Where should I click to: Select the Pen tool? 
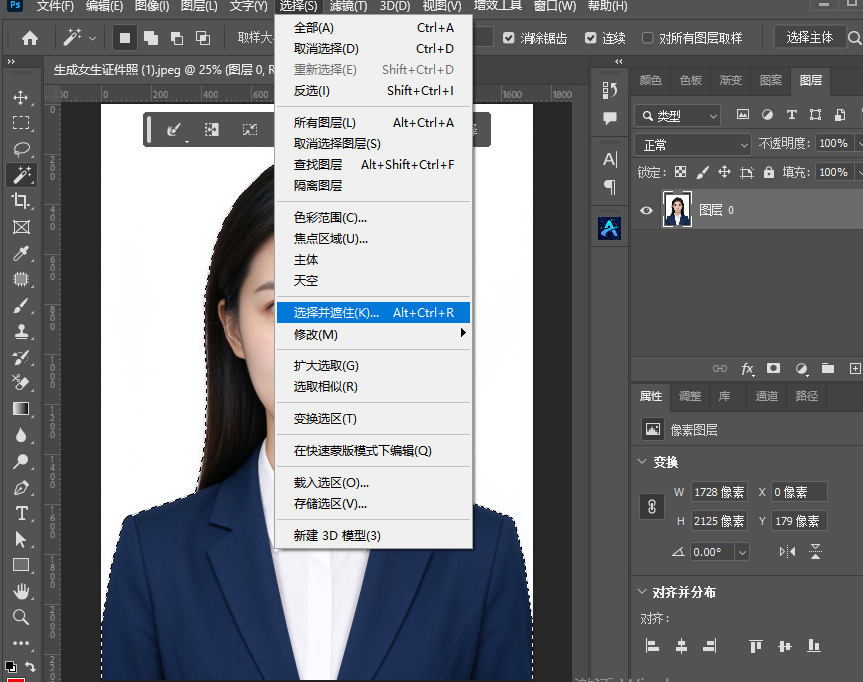(21, 488)
